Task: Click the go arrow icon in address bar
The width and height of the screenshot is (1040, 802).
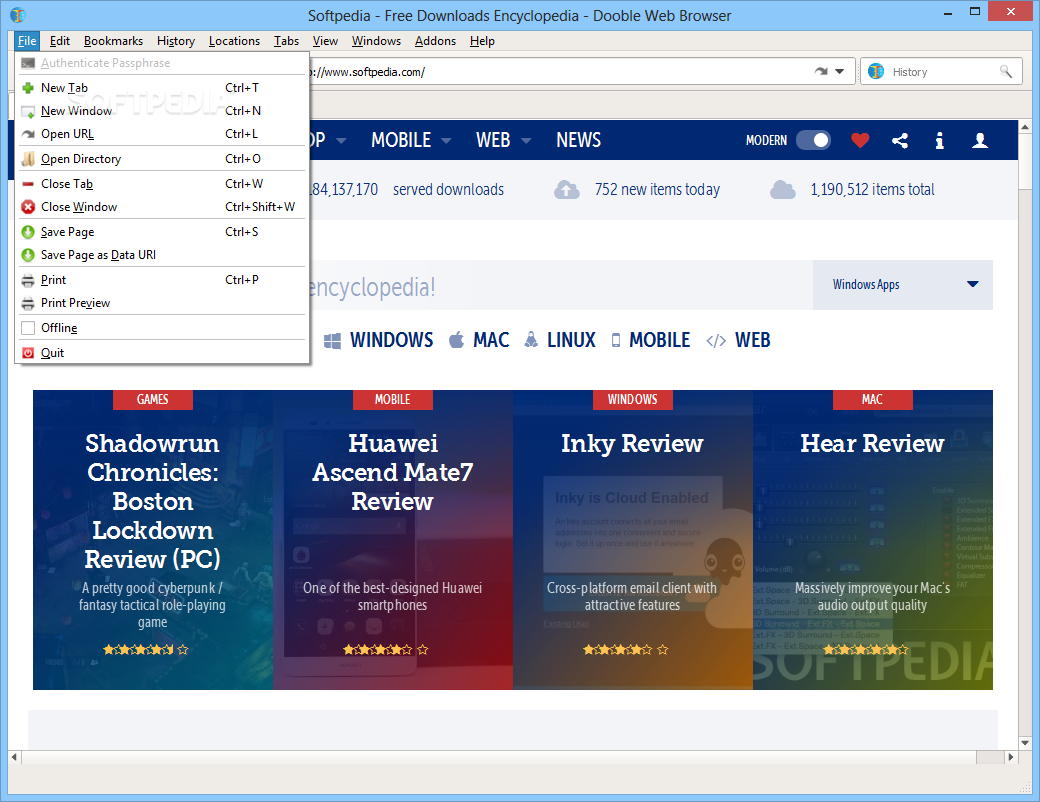Action: pos(821,72)
